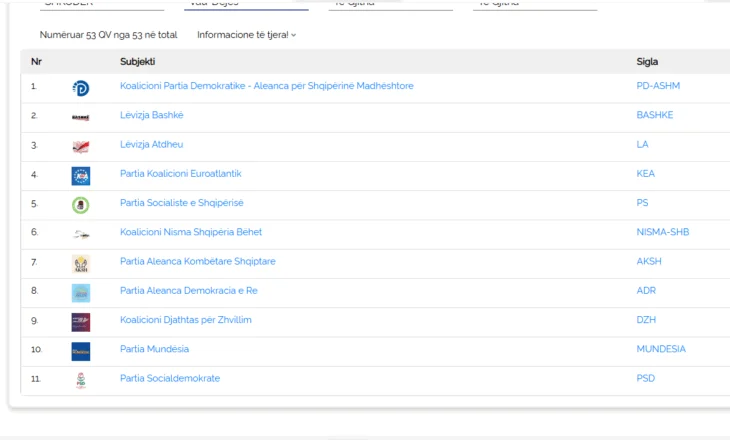Viewport: 730px width, 440px height.
Task: Click the Lëvizja Bashkë logo icon
Action: [x=81, y=117]
